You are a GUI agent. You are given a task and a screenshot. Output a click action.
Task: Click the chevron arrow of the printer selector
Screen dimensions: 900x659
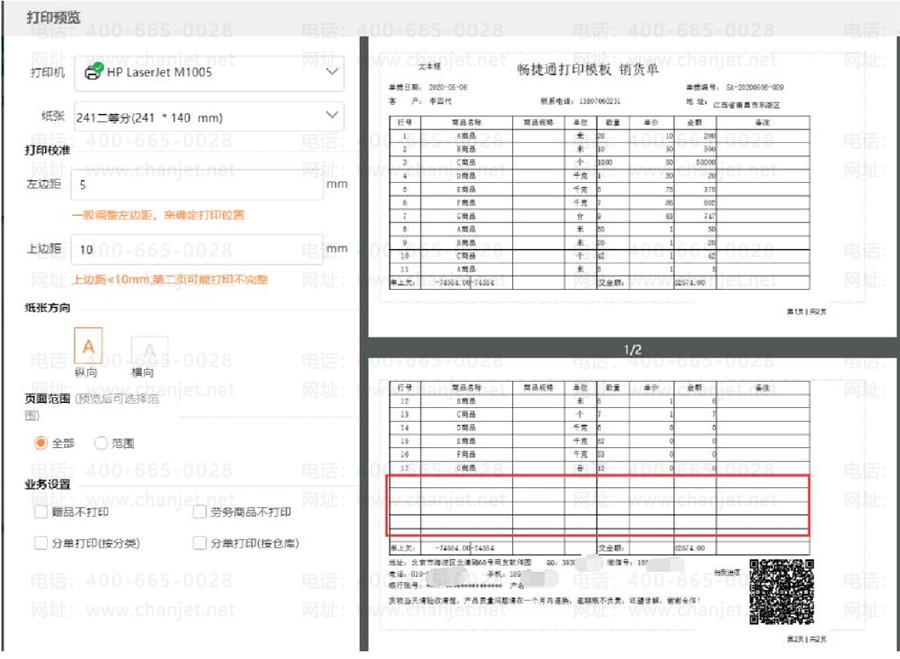332,72
